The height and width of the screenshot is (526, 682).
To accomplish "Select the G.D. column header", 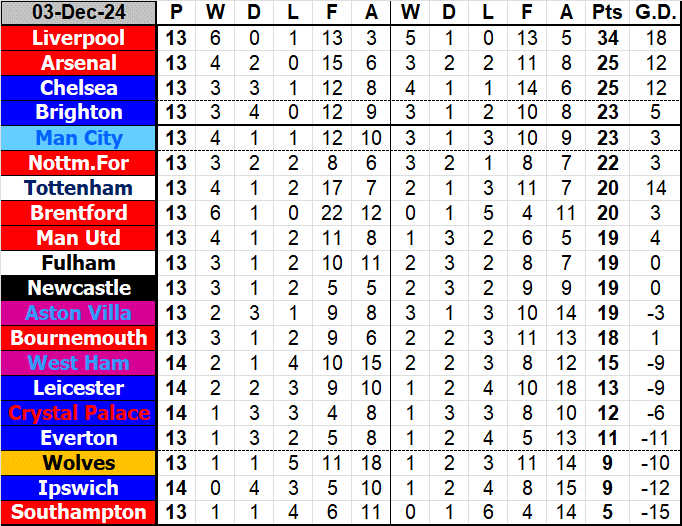I will coord(655,13).
